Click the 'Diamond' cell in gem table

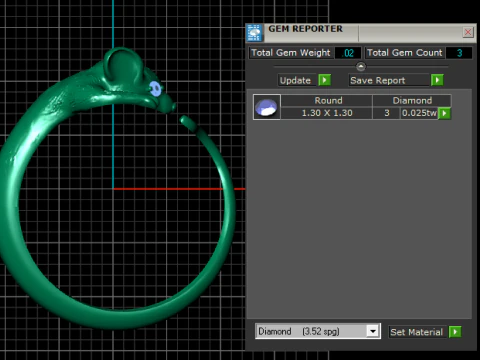(412, 101)
